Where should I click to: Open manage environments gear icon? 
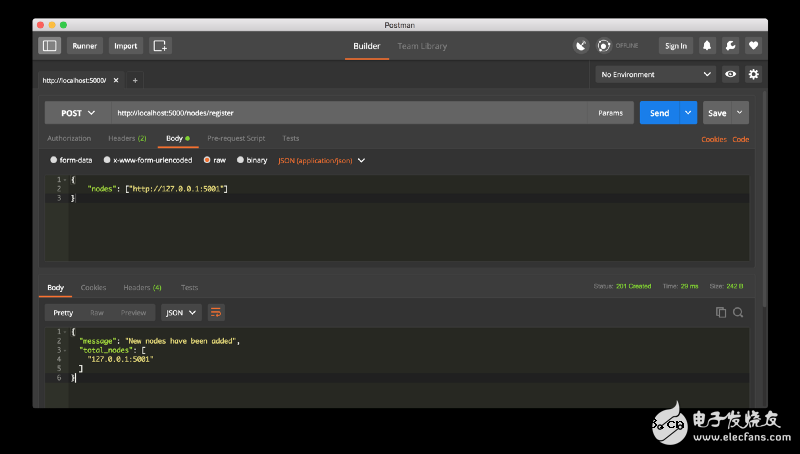click(753, 74)
